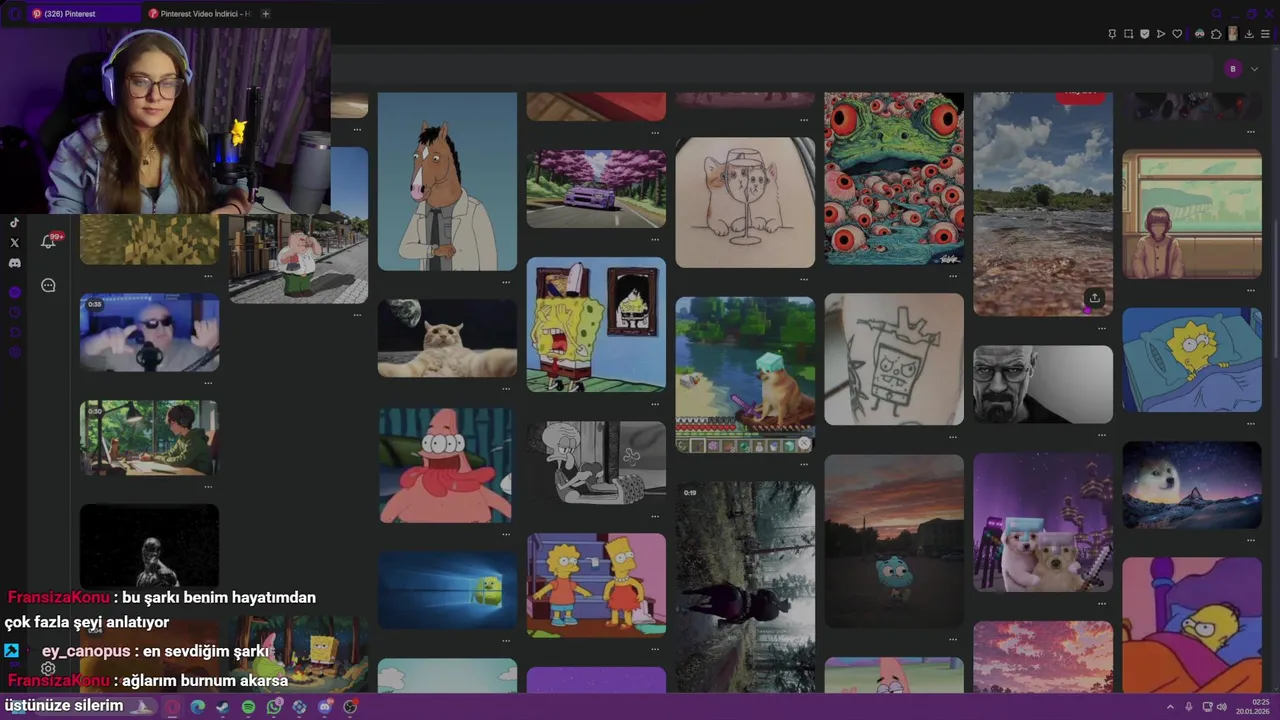1280x720 pixels.
Task: Open more options under the BoJack Horseman pin
Action: click(x=507, y=281)
